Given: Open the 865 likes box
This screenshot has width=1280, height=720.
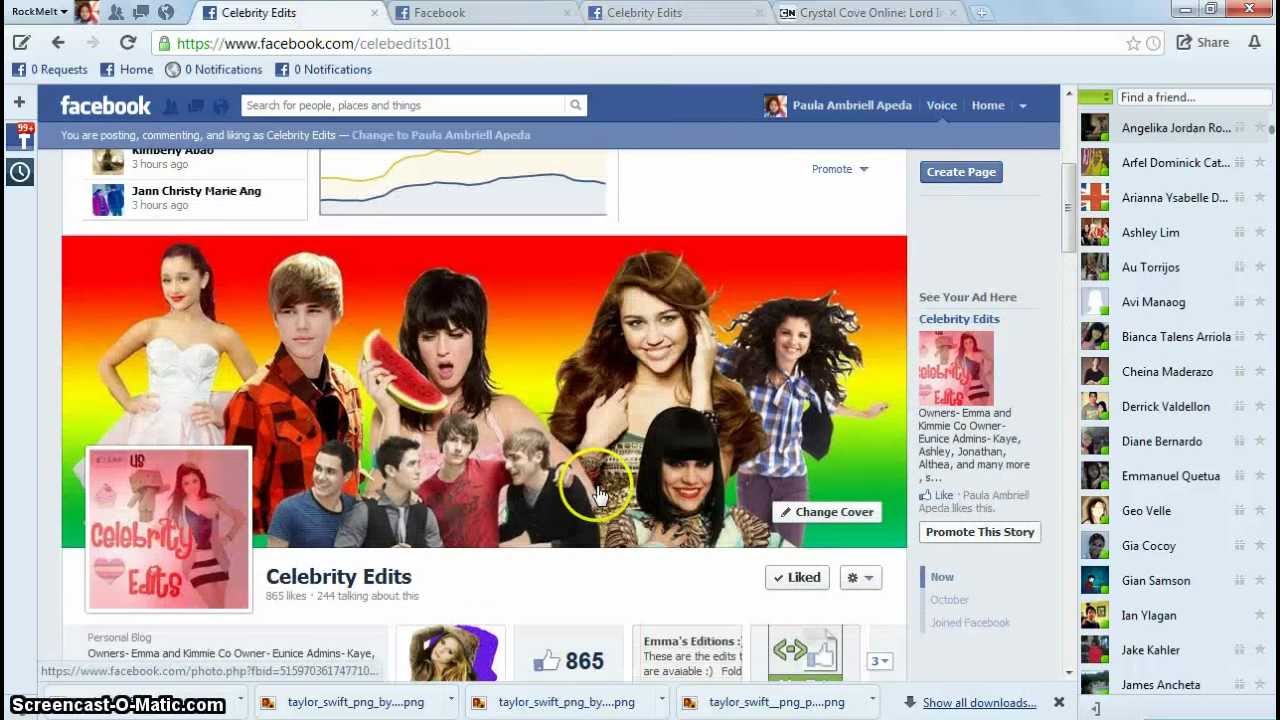Looking at the screenshot, I should [568, 654].
